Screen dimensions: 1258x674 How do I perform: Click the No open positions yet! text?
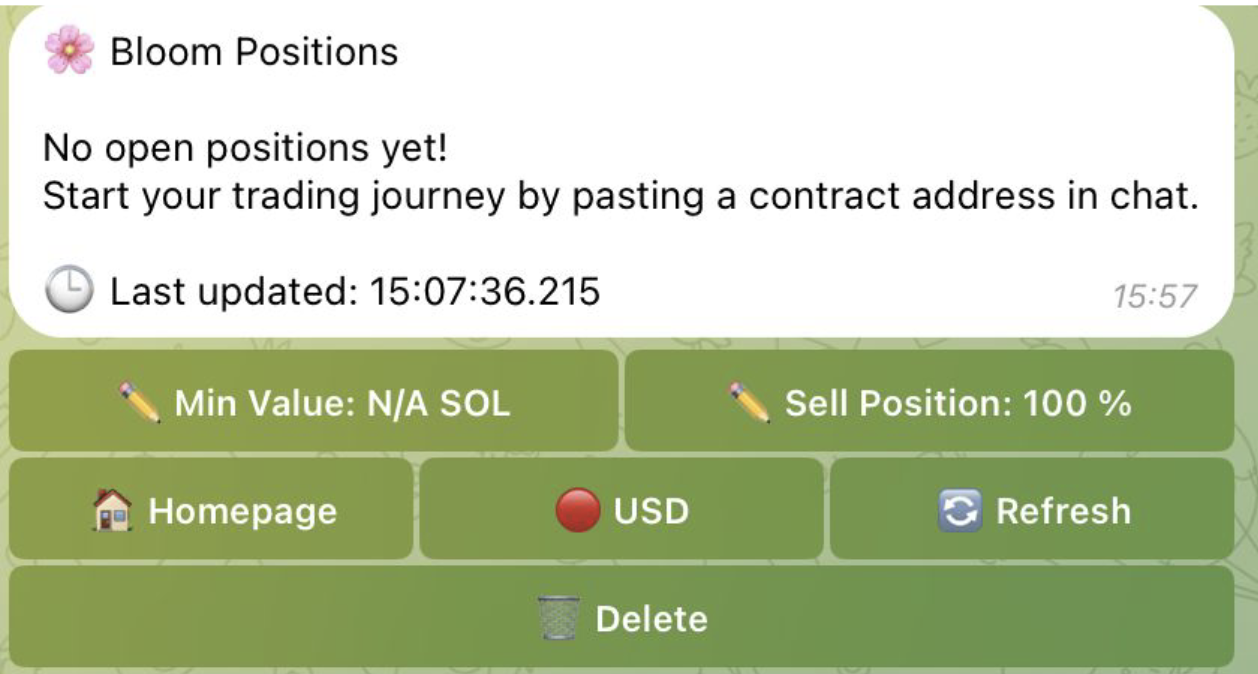click(x=246, y=149)
